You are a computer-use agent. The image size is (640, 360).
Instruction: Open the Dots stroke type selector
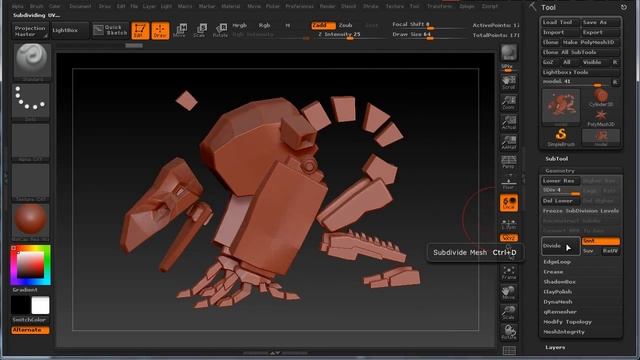pos(31,102)
